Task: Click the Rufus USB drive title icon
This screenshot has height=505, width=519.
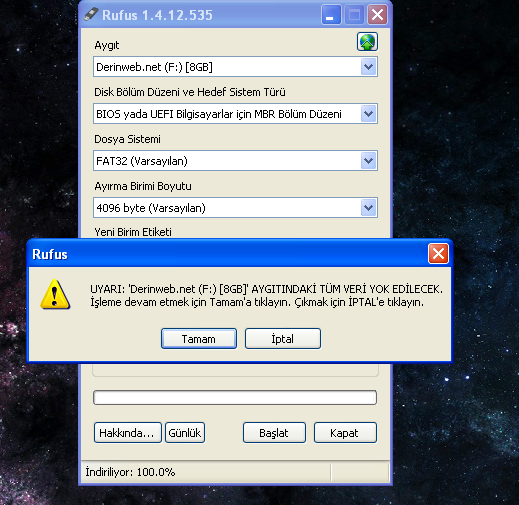Action: (90, 14)
